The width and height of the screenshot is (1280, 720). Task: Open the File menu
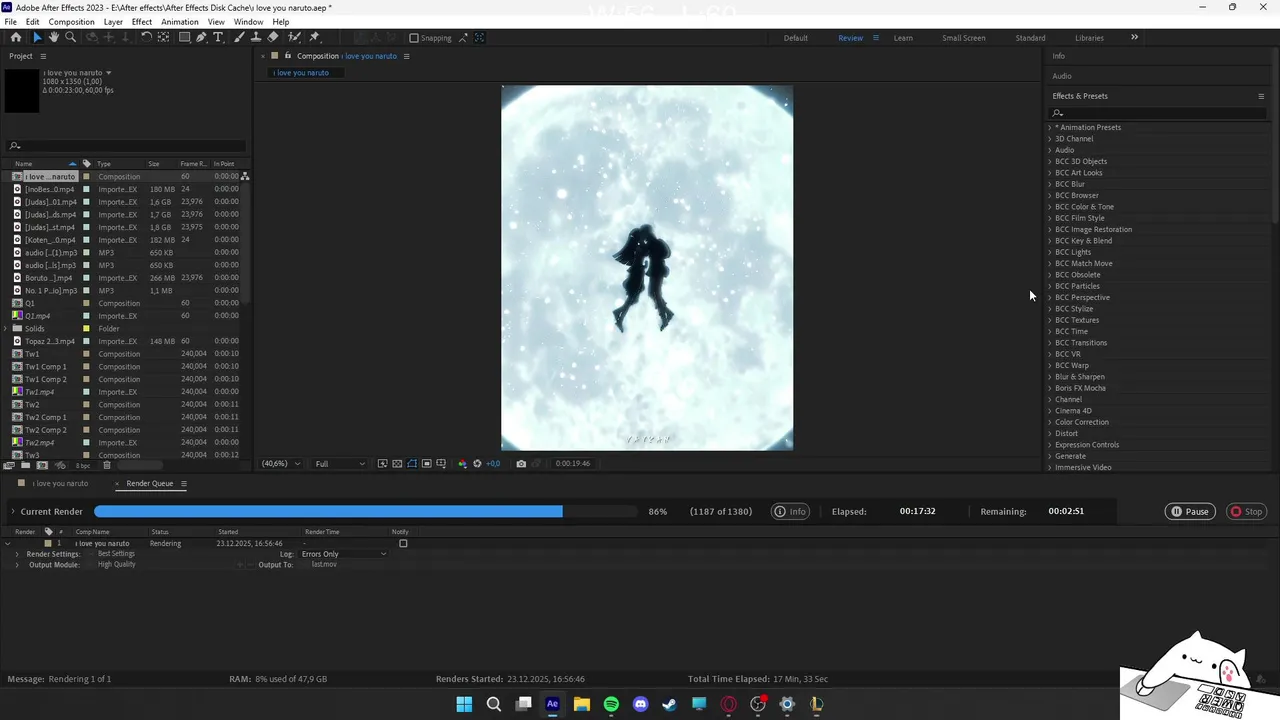pos(10,22)
